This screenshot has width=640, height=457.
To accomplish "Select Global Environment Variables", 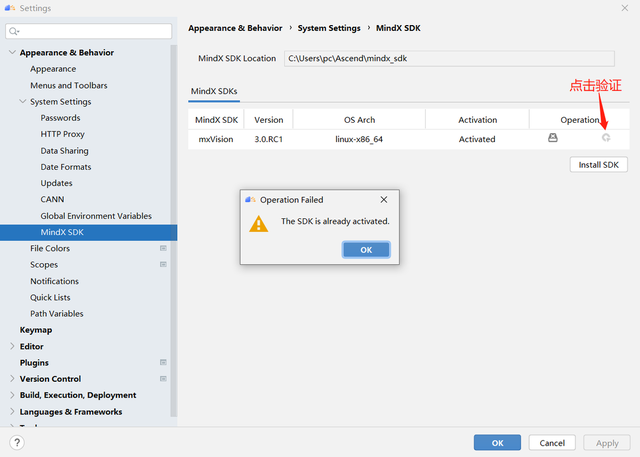I will point(96,216).
